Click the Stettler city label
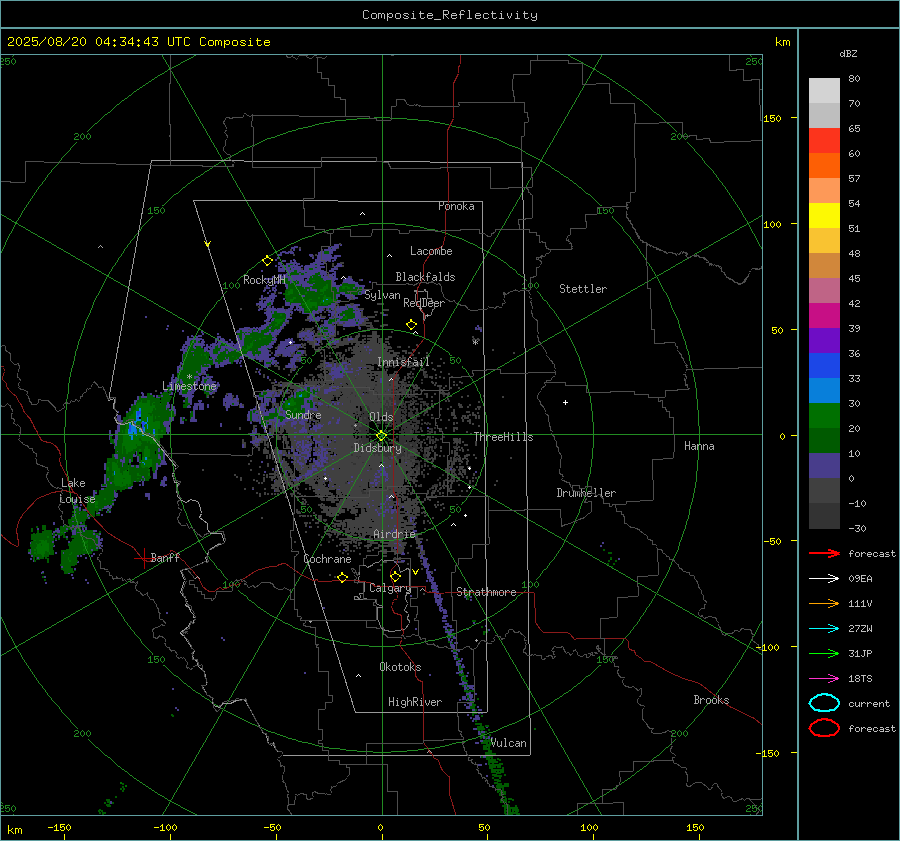Viewport: 900px width, 841px height. click(583, 289)
